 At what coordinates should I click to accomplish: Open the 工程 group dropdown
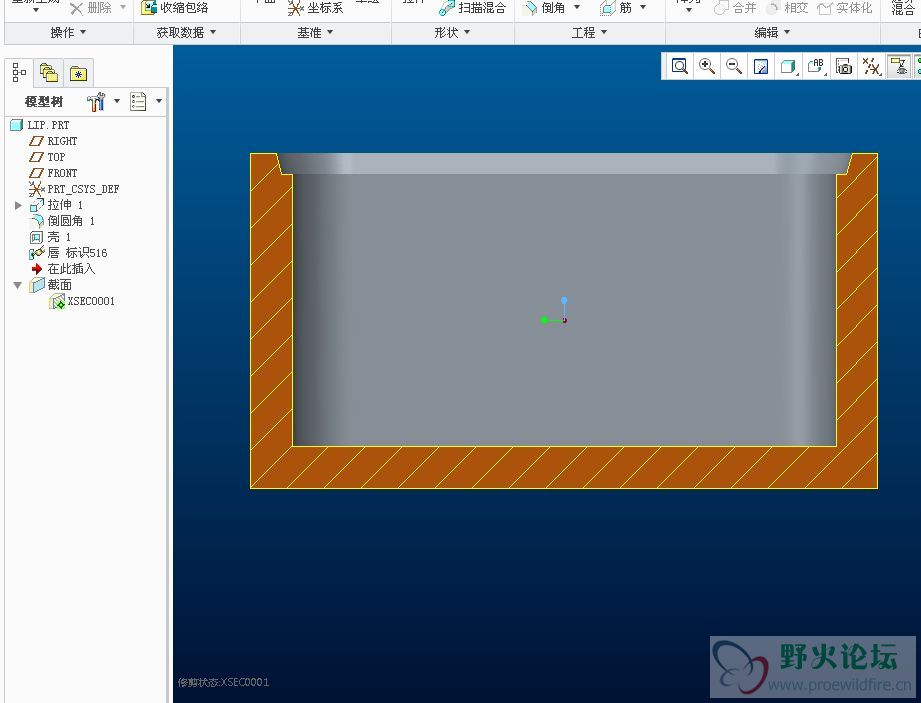[x=589, y=33]
